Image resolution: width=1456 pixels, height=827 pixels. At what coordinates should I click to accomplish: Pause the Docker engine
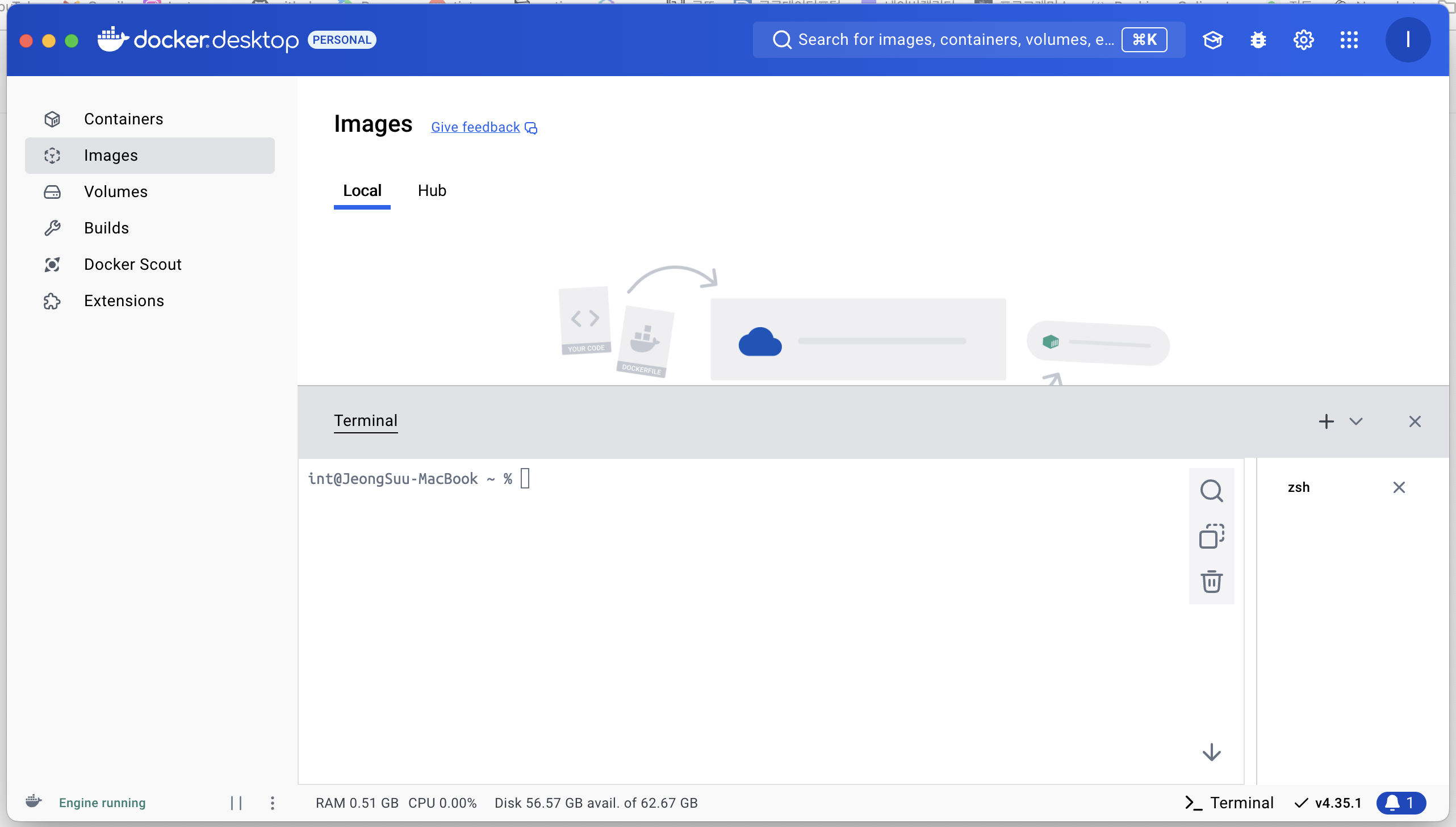tap(236, 803)
